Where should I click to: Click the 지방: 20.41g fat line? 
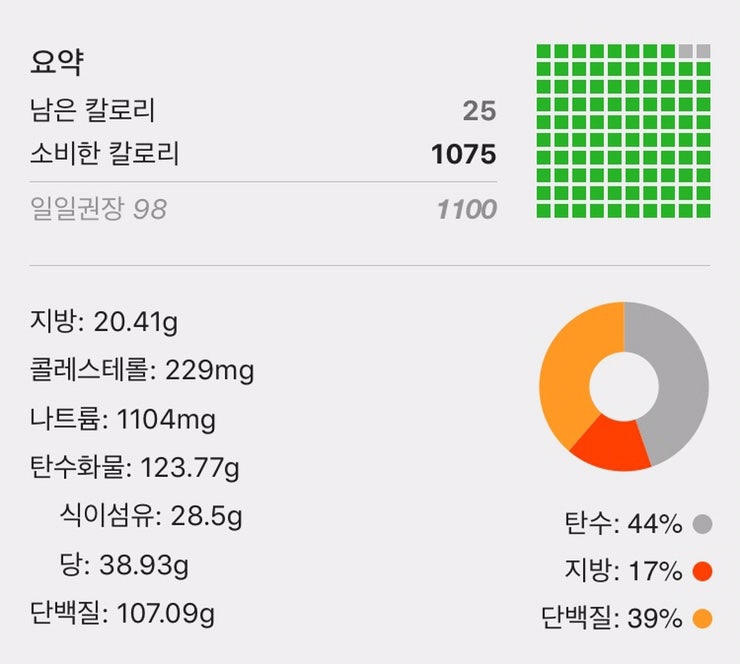pyautogui.click(x=104, y=322)
